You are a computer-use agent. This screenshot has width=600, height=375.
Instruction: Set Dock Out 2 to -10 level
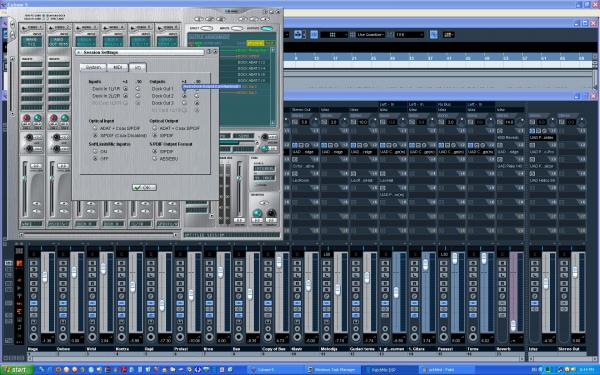point(197,96)
